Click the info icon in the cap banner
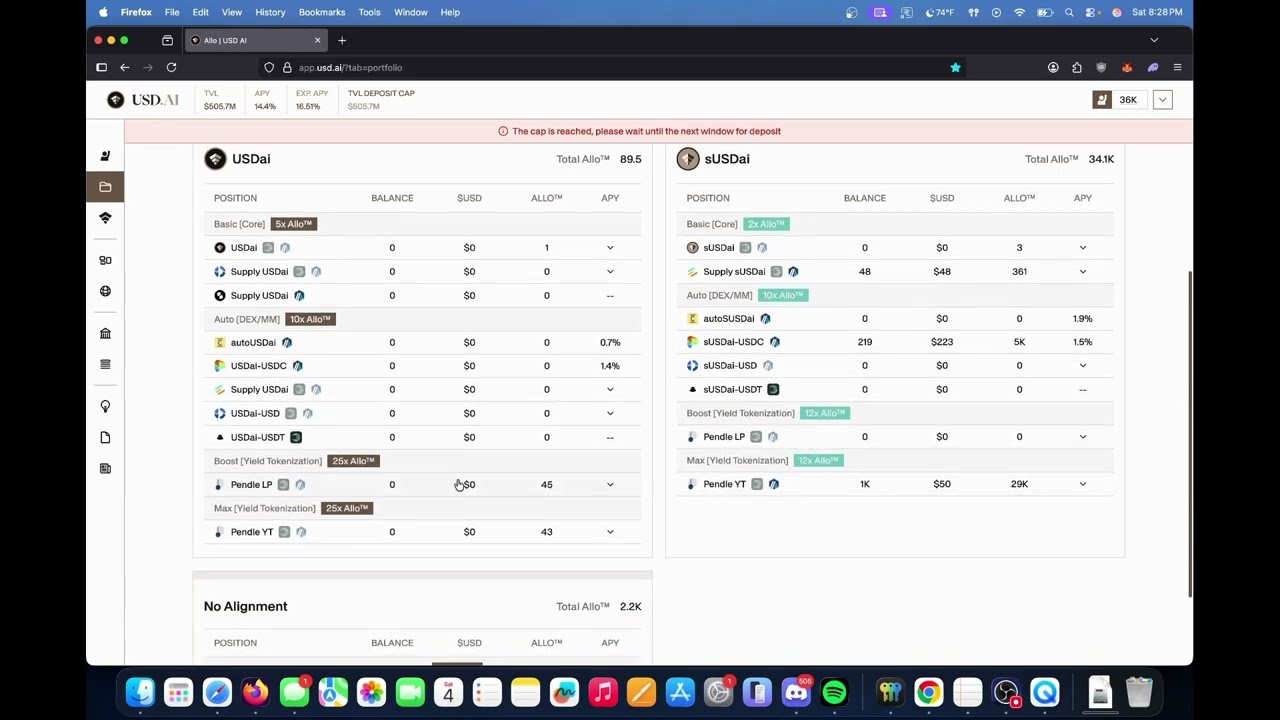 [503, 131]
